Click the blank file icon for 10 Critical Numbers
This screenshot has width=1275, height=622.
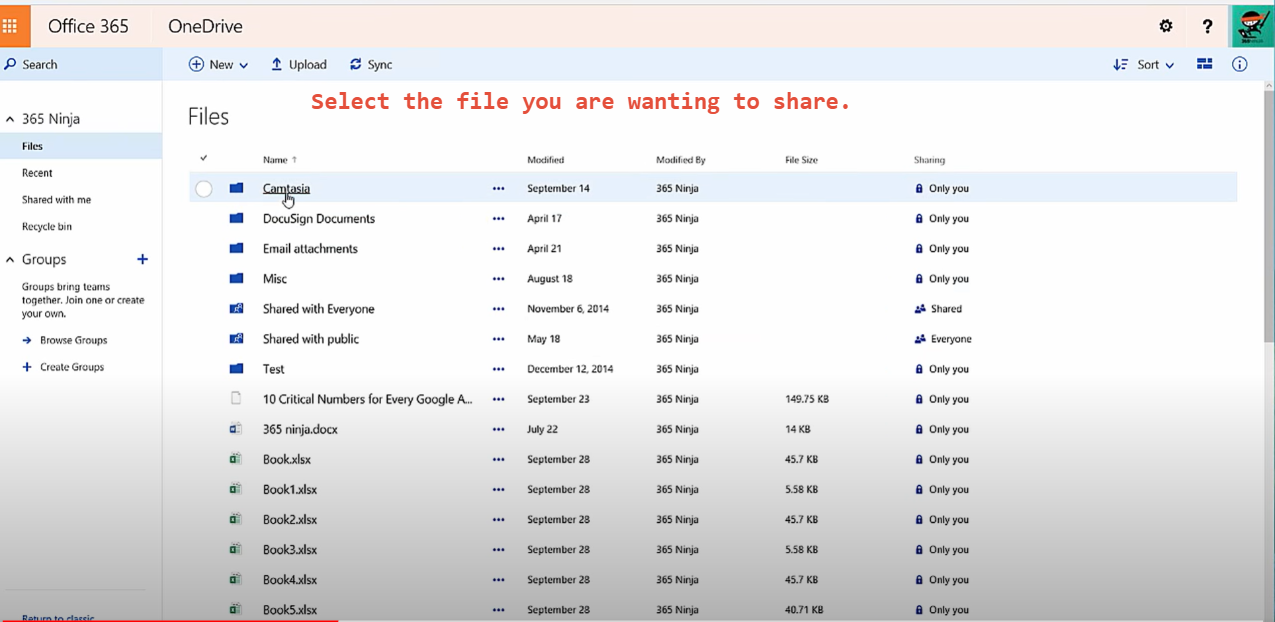pos(236,398)
